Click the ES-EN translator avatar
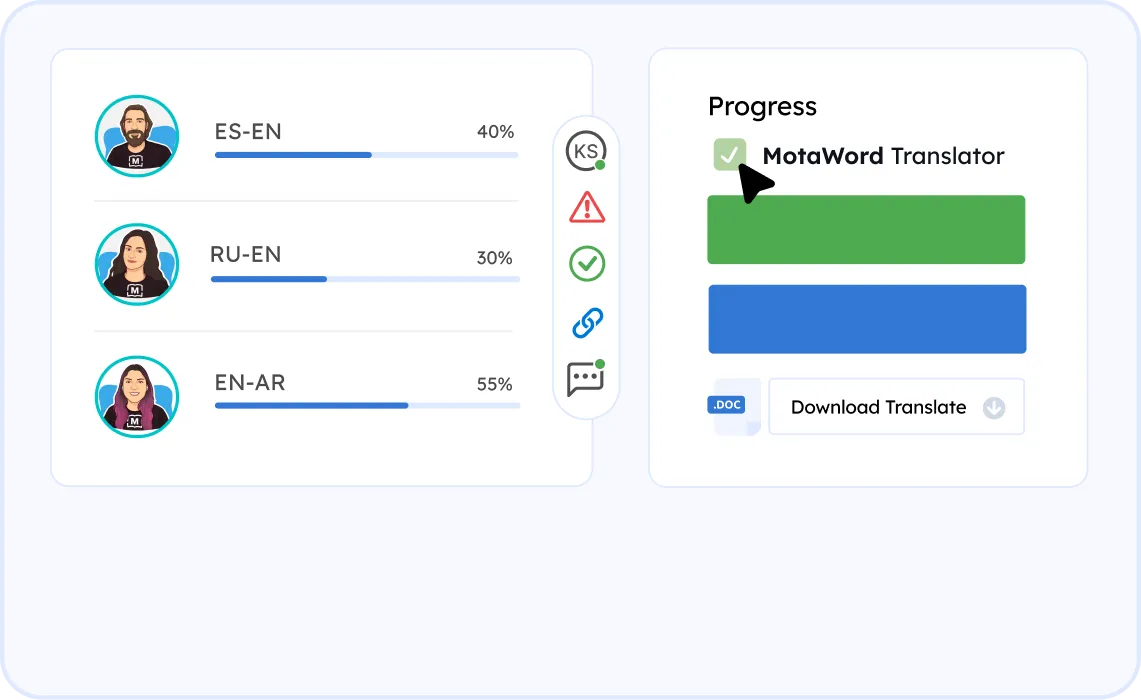The image size is (1141, 700). [x=137, y=136]
